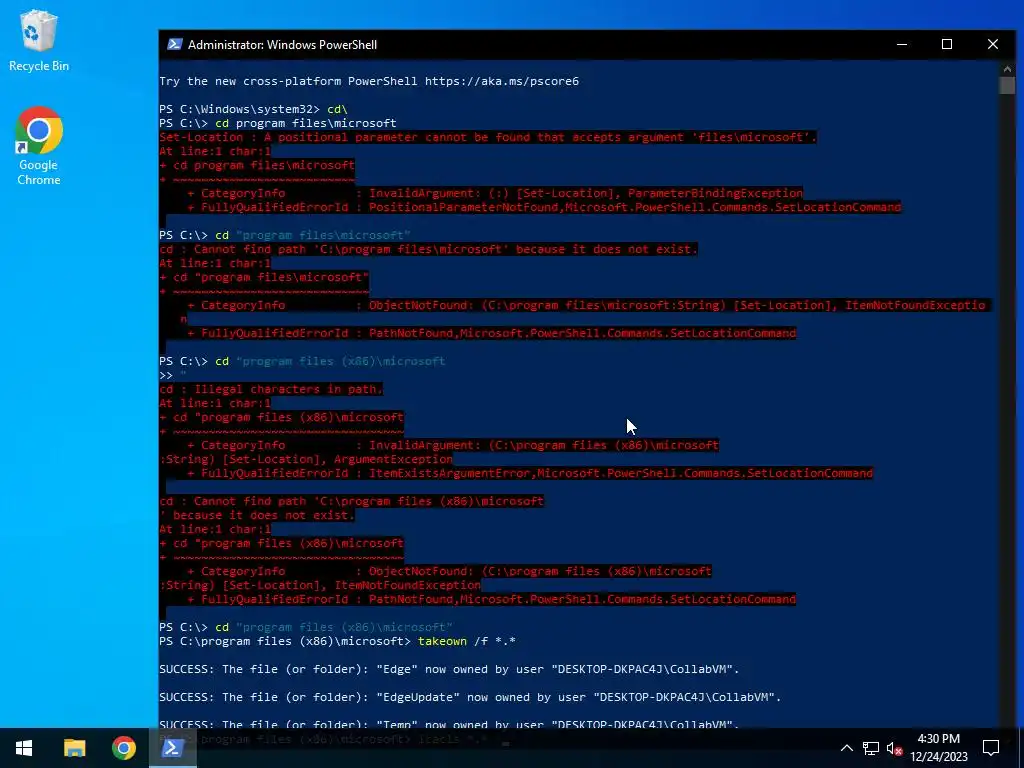This screenshot has height=768, width=1024.
Task: Click the 'Illegal characters in path.' error
Action: tap(271, 389)
